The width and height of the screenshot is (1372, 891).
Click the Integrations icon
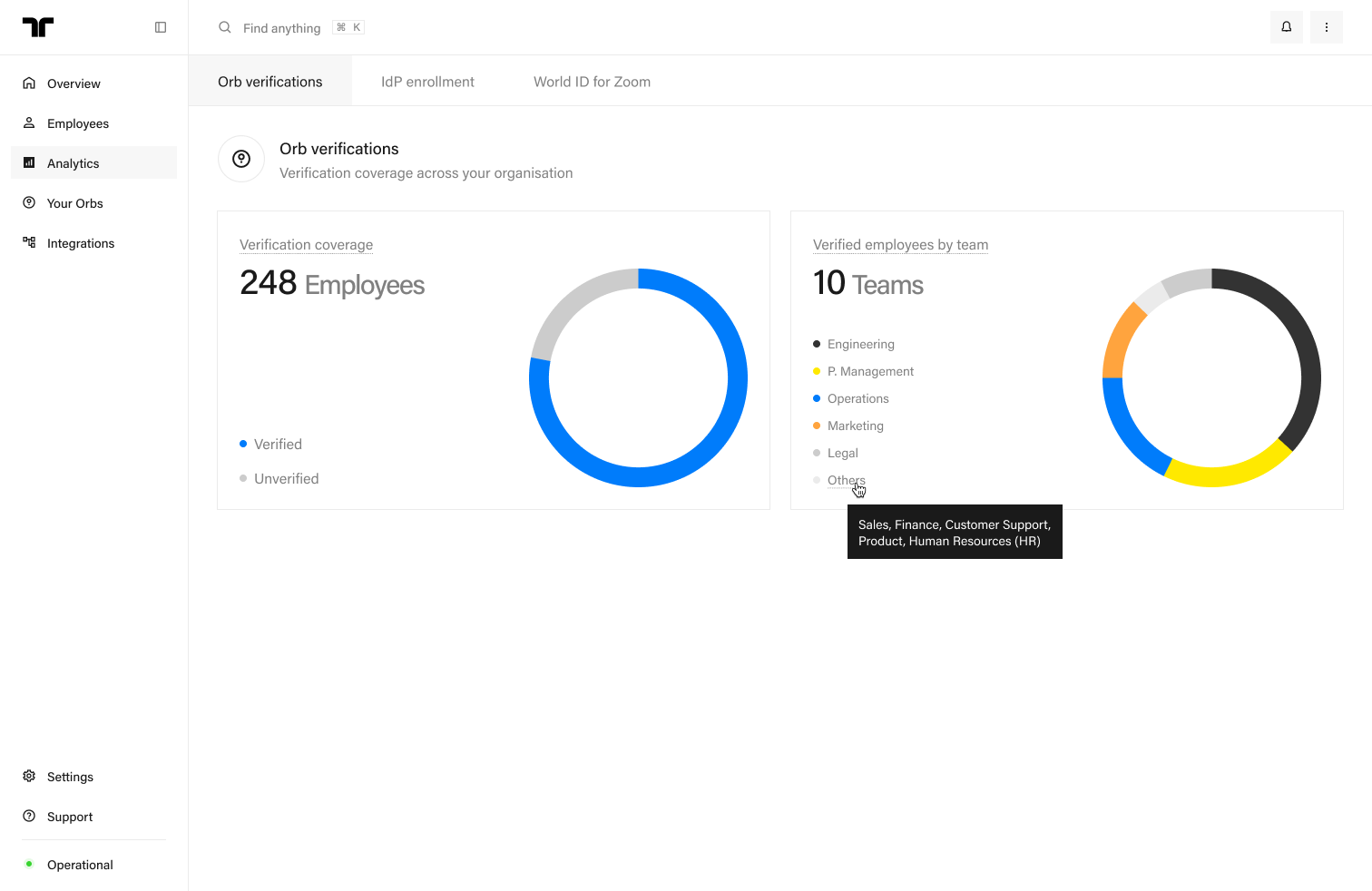[29, 243]
